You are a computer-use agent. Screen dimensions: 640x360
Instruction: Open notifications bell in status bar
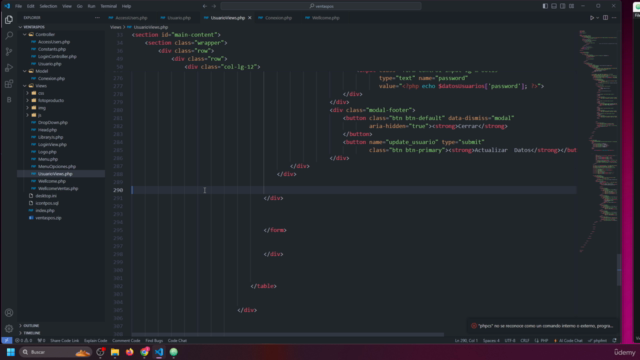click(x=614, y=340)
